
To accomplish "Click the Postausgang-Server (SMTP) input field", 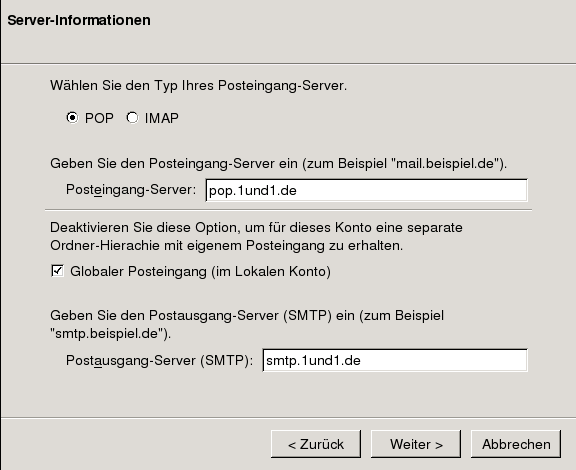I will (395, 360).
